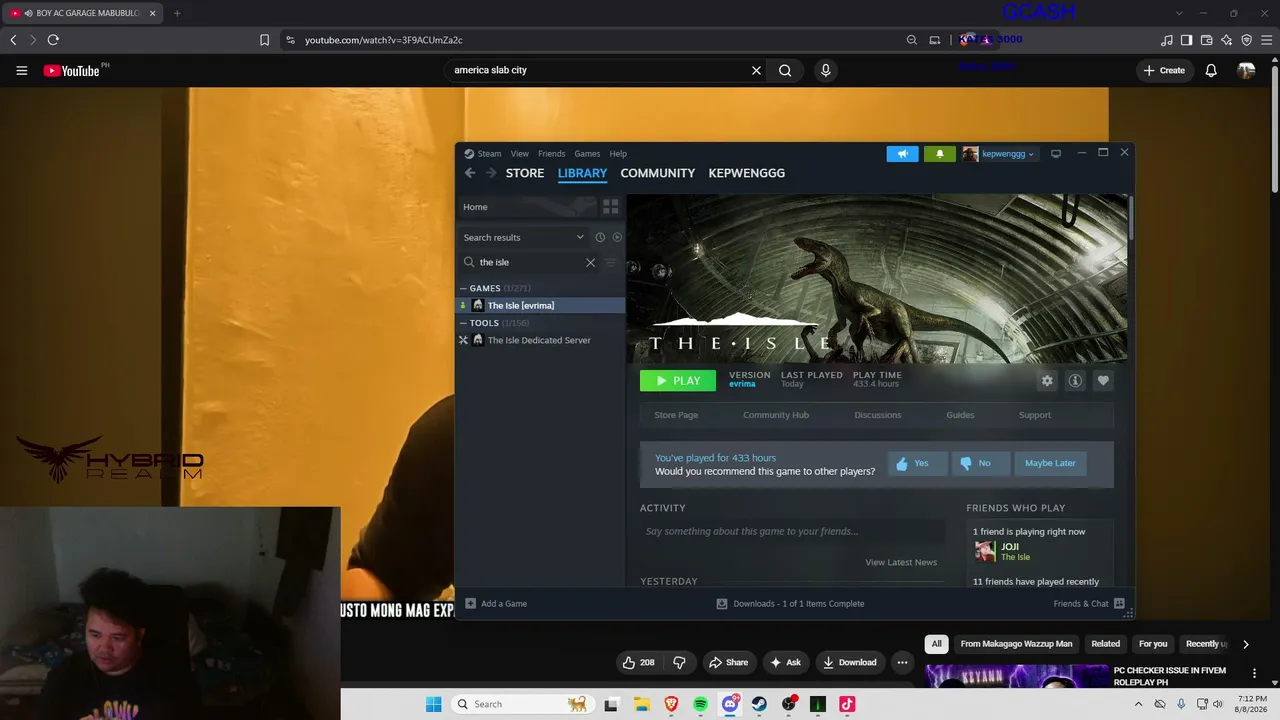Go to the Steam STORE tab
The image size is (1280, 720).
click(525, 173)
